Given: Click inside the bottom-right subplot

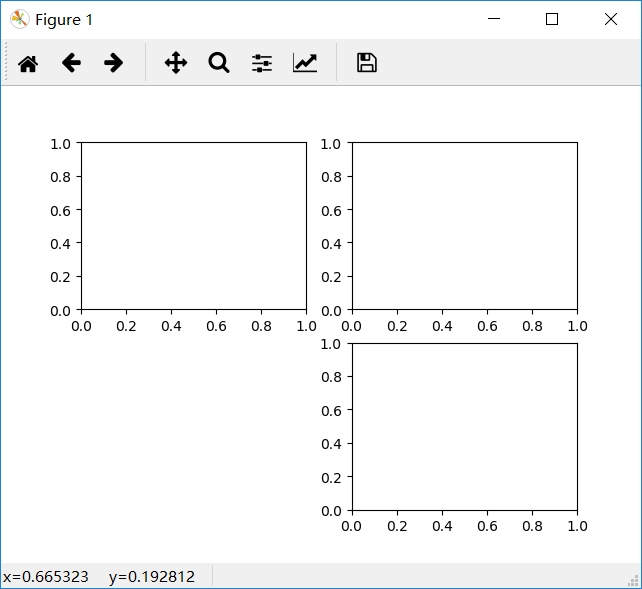Looking at the screenshot, I should pyautogui.click(x=465, y=427).
